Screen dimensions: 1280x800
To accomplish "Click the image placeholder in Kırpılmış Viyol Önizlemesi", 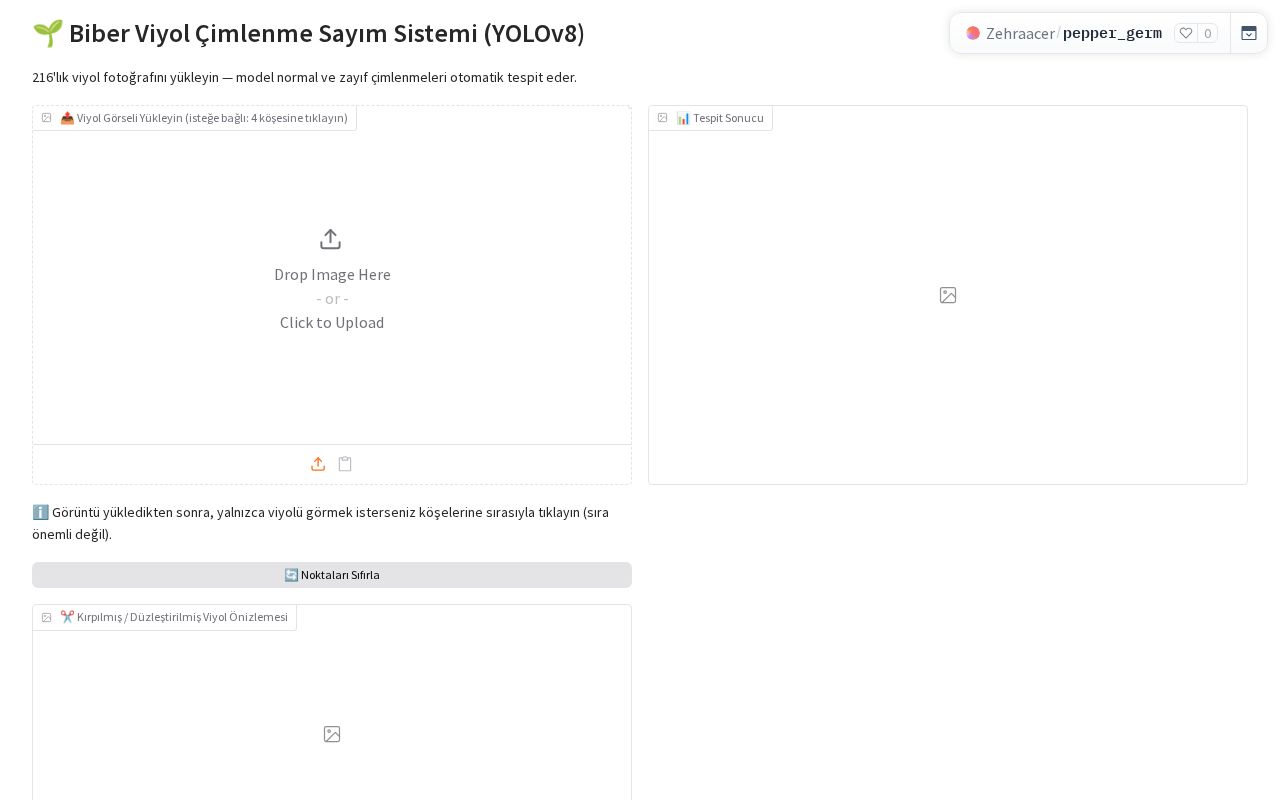I will (x=332, y=734).
